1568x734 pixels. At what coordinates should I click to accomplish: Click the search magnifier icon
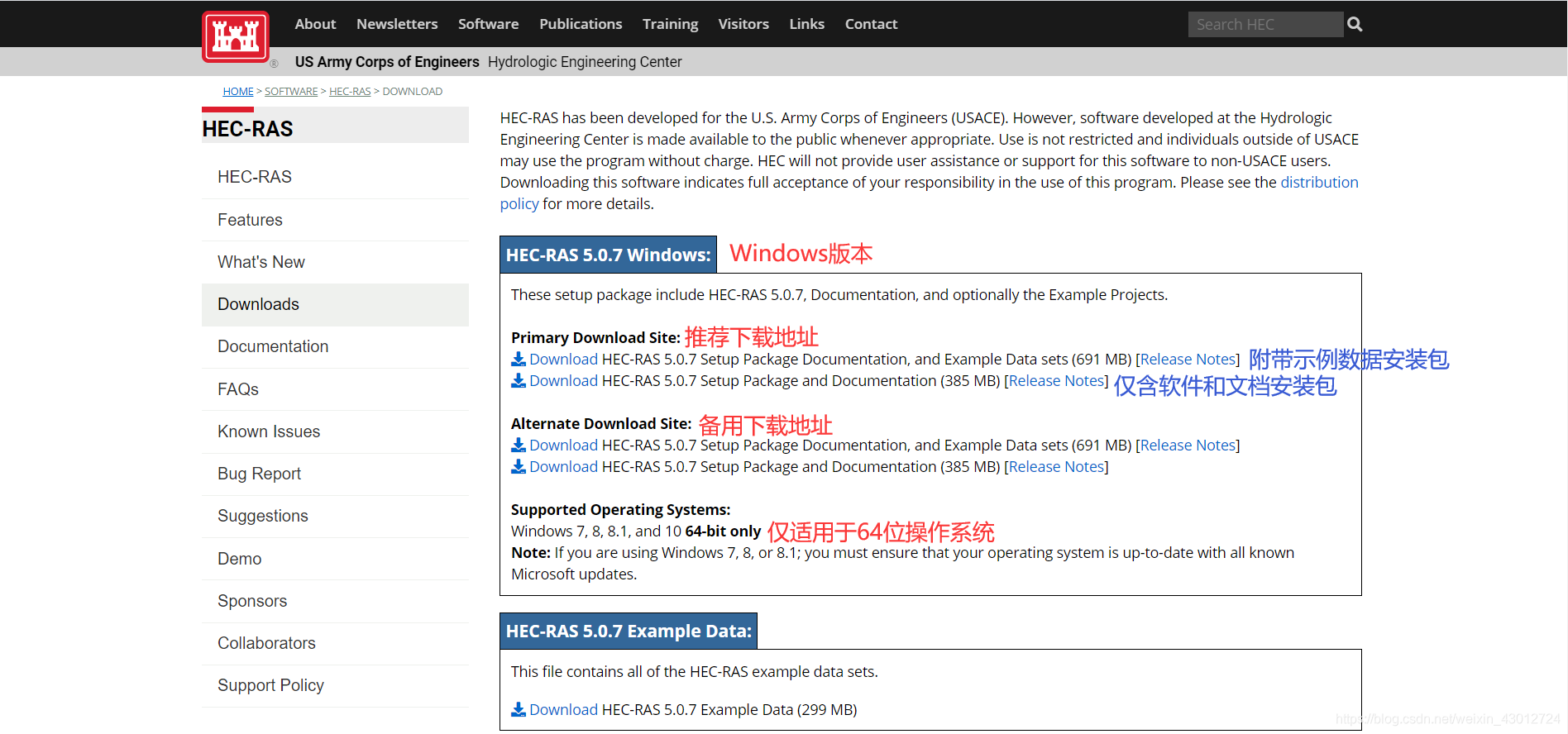point(1355,25)
